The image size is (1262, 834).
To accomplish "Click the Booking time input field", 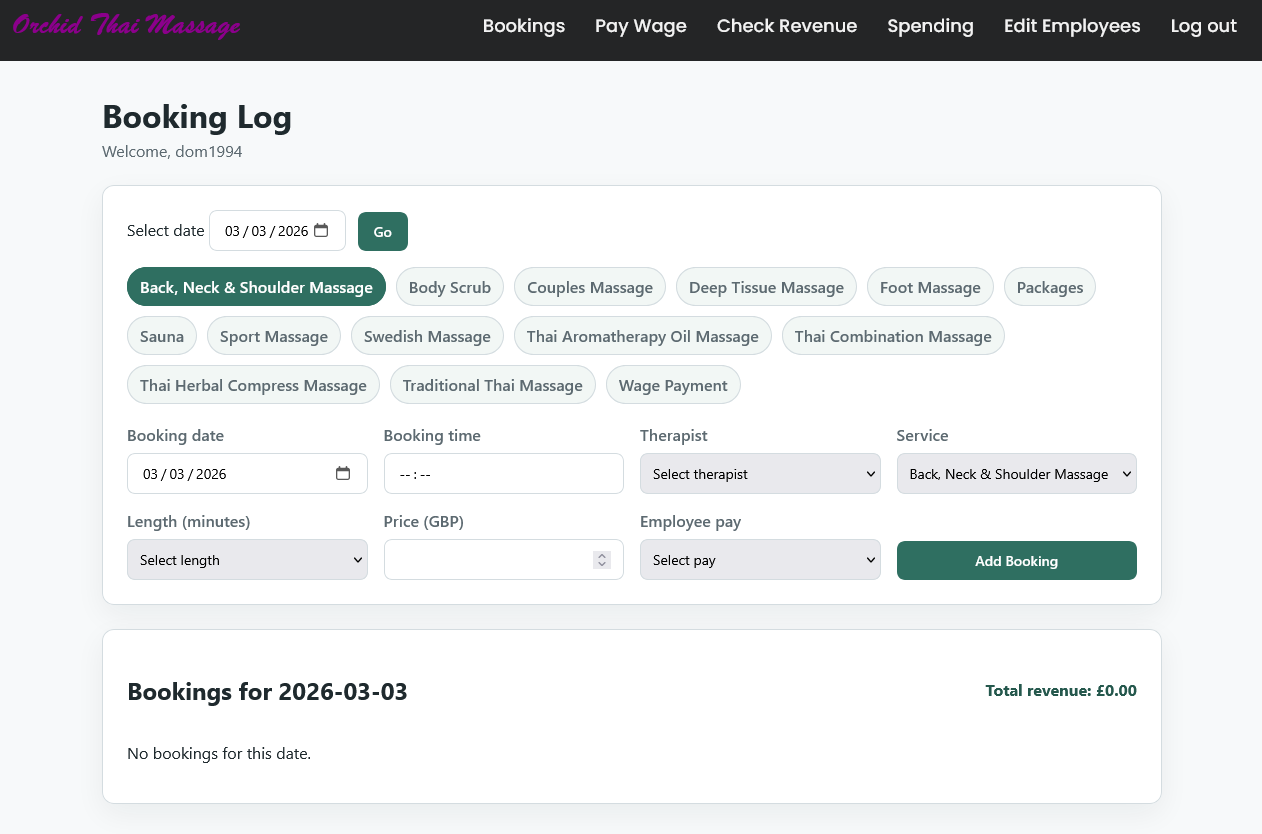I will pos(503,473).
